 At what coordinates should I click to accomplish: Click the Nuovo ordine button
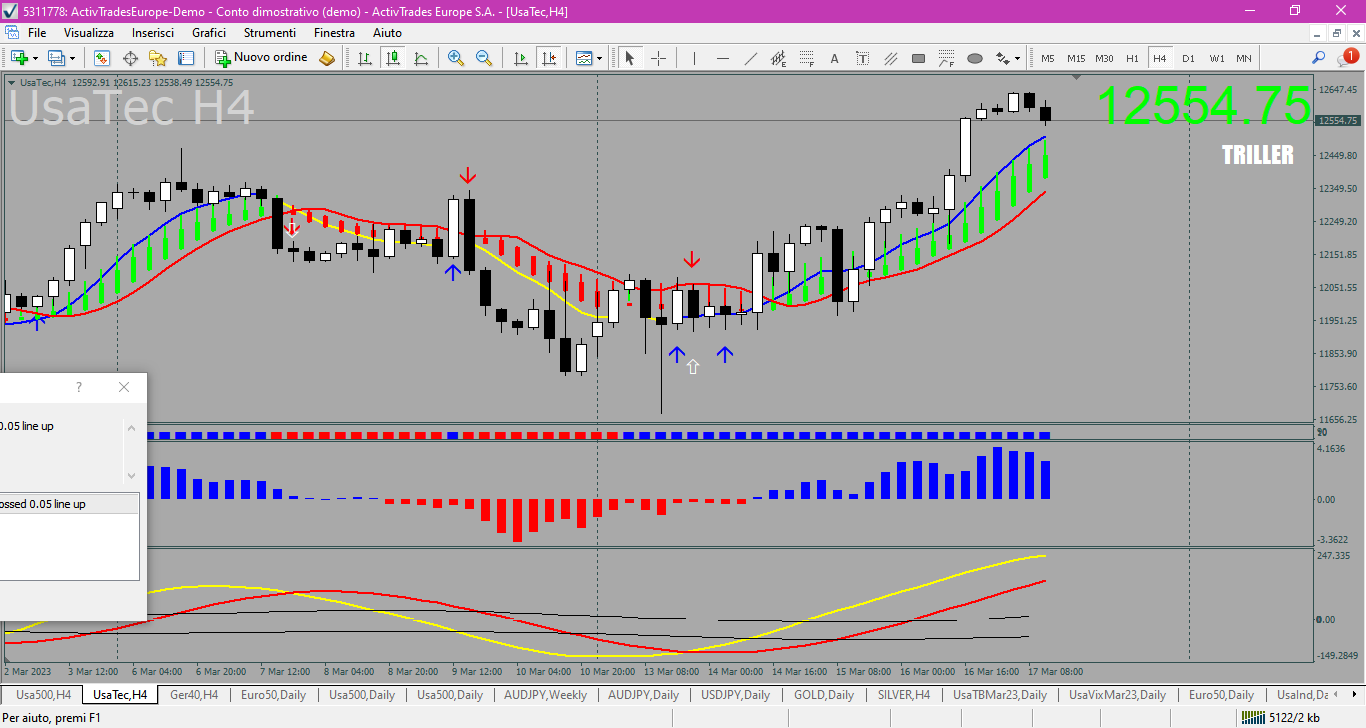pyautogui.click(x=261, y=58)
